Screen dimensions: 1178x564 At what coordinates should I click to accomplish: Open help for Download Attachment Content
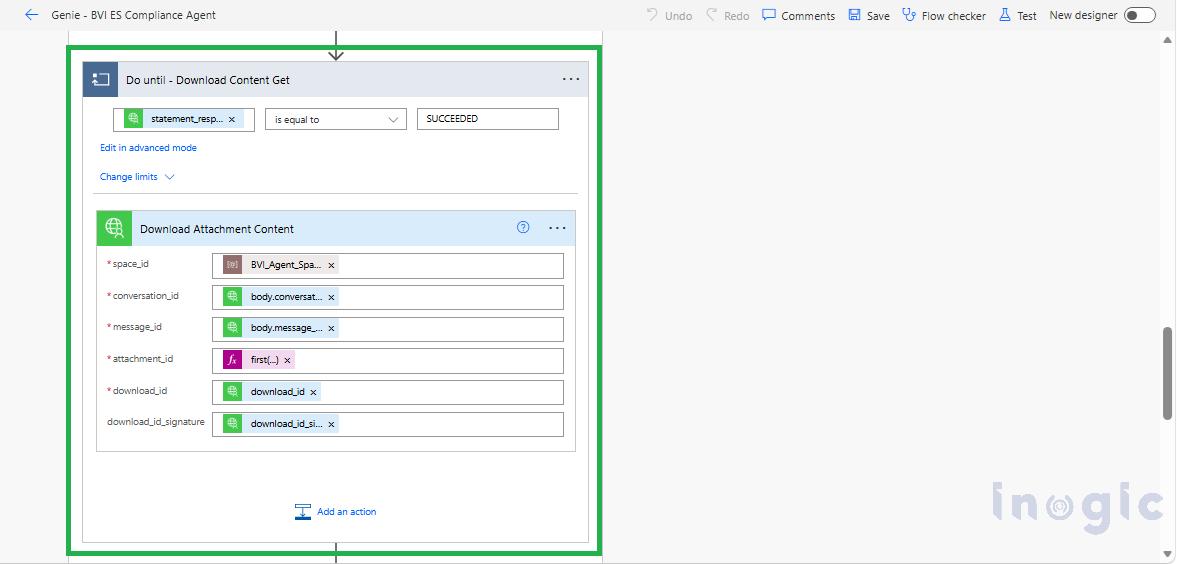pyautogui.click(x=524, y=228)
